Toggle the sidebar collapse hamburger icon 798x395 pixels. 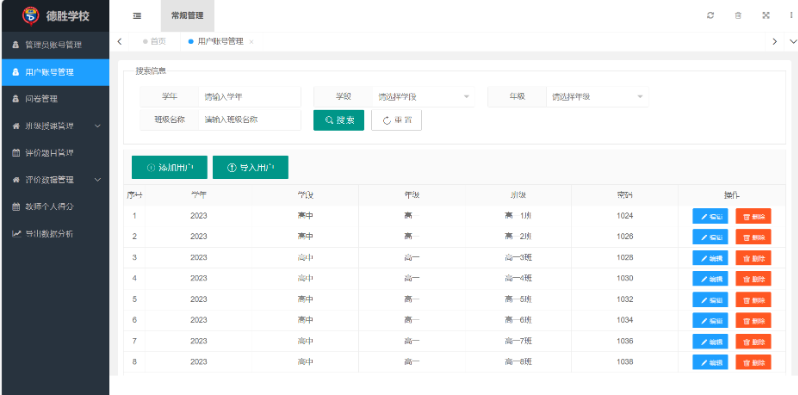coord(137,16)
